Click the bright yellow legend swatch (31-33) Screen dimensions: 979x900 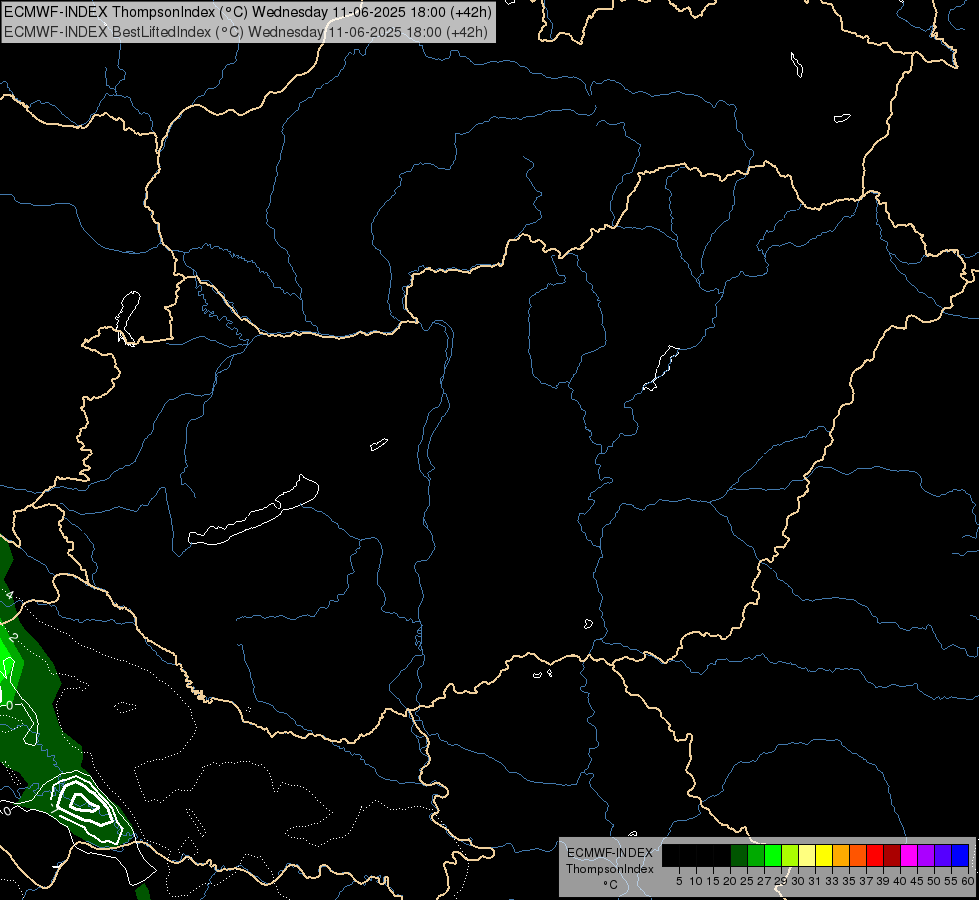point(824,855)
